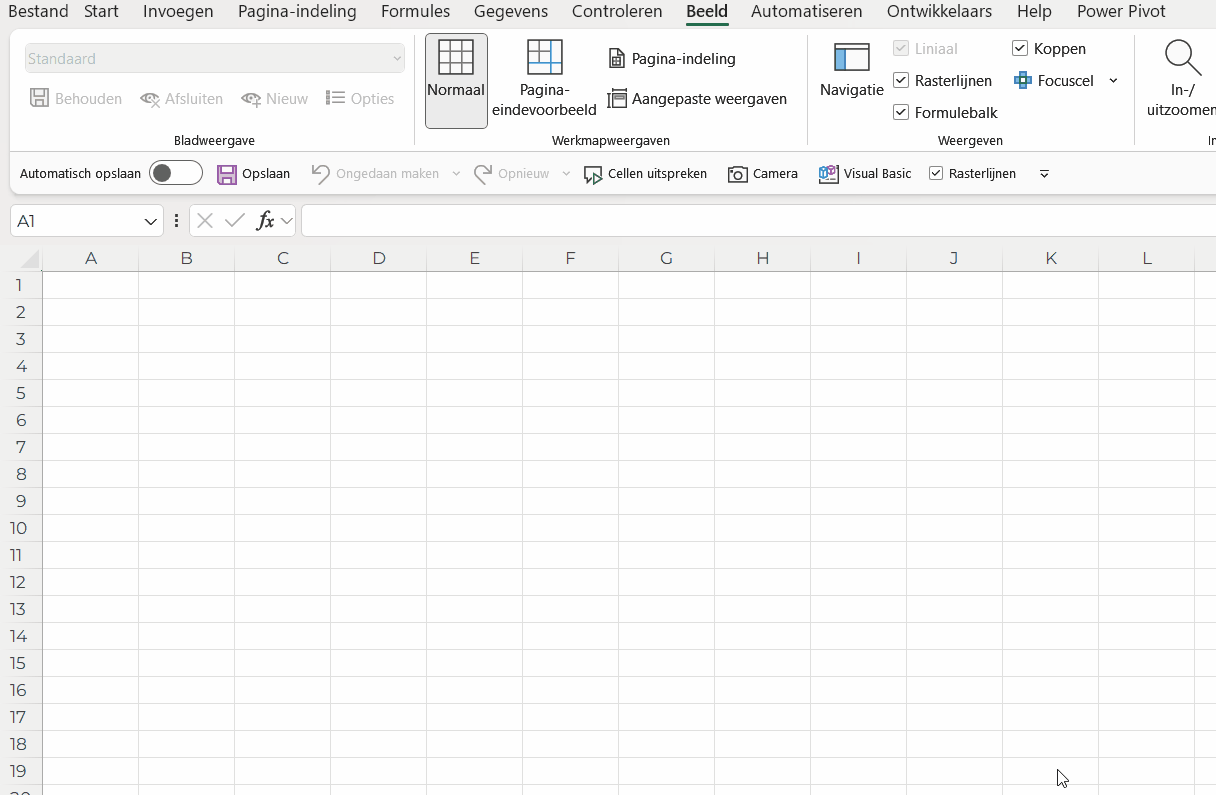Disable the Rasterlijnen checkbox
The width and height of the screenshot is (1216, 795).
[903, 80]
